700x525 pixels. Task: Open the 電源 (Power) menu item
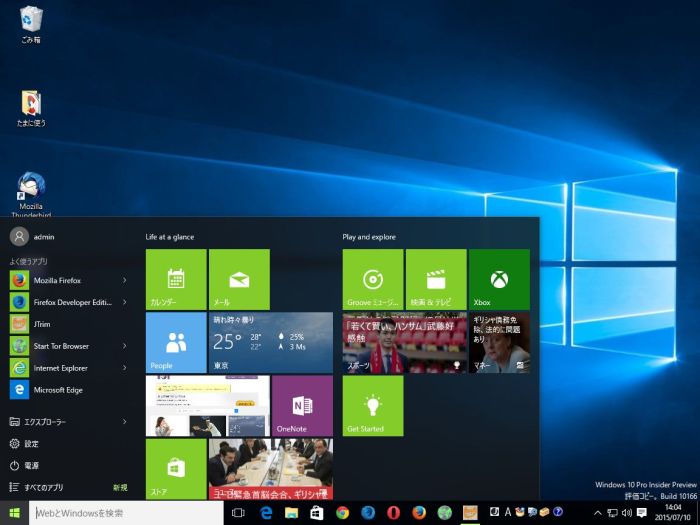click(32, 465)
